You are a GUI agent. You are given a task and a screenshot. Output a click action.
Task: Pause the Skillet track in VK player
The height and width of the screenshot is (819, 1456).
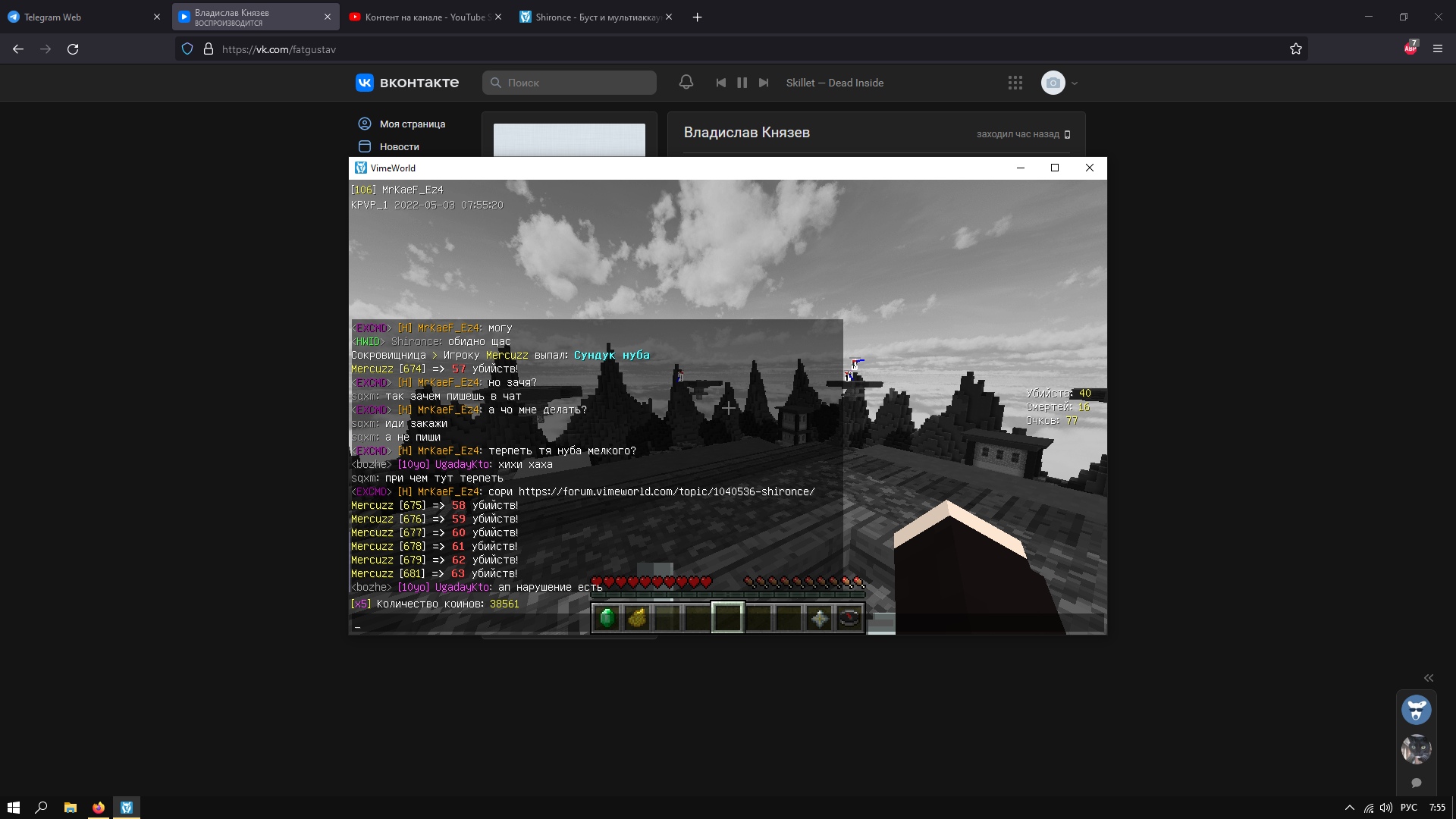pos(742,83)
